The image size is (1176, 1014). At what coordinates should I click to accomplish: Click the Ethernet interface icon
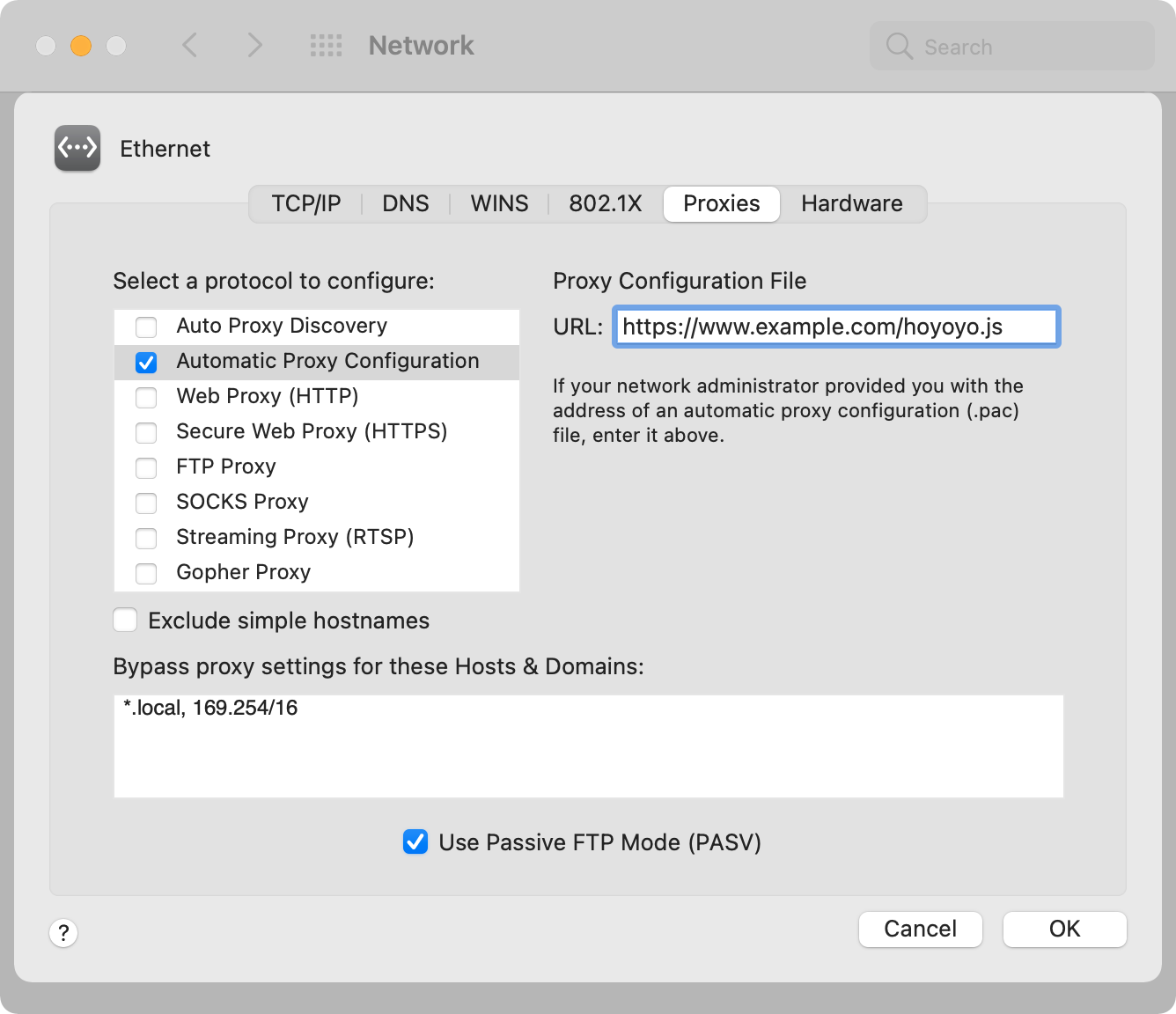pos(77,148)
